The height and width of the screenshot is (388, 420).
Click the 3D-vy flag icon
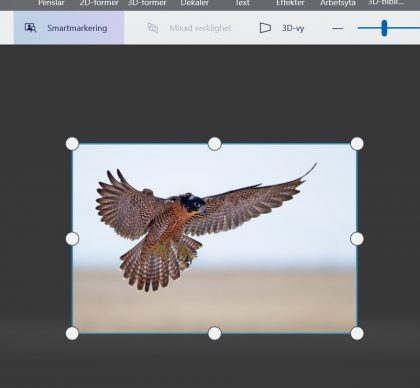(265, 28)
